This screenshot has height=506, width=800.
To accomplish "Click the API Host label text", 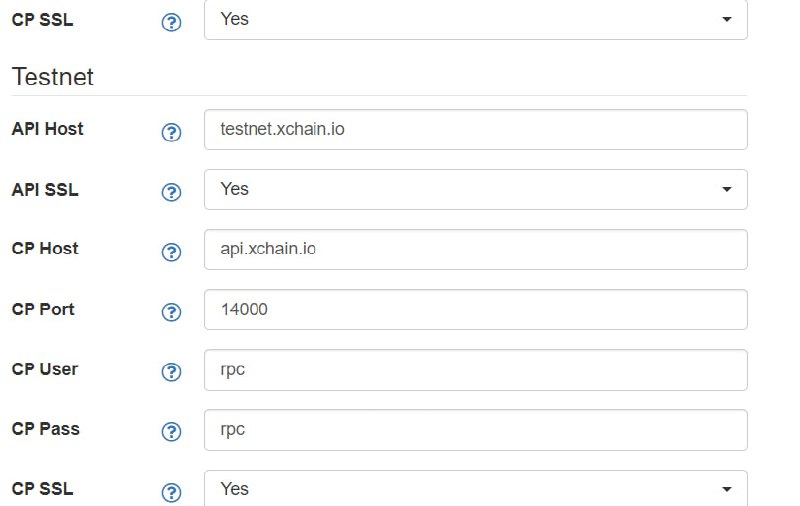I will tap(47, 129).
